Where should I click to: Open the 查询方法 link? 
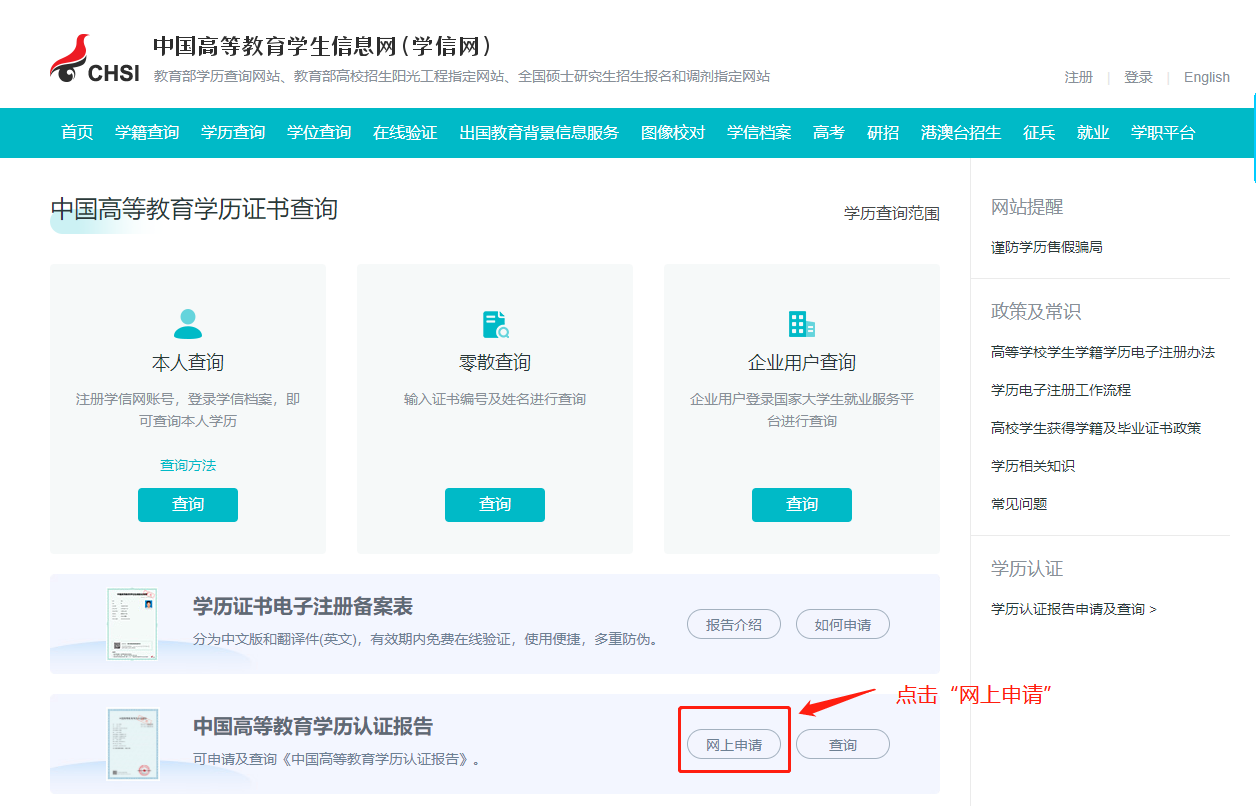(187, 466)
